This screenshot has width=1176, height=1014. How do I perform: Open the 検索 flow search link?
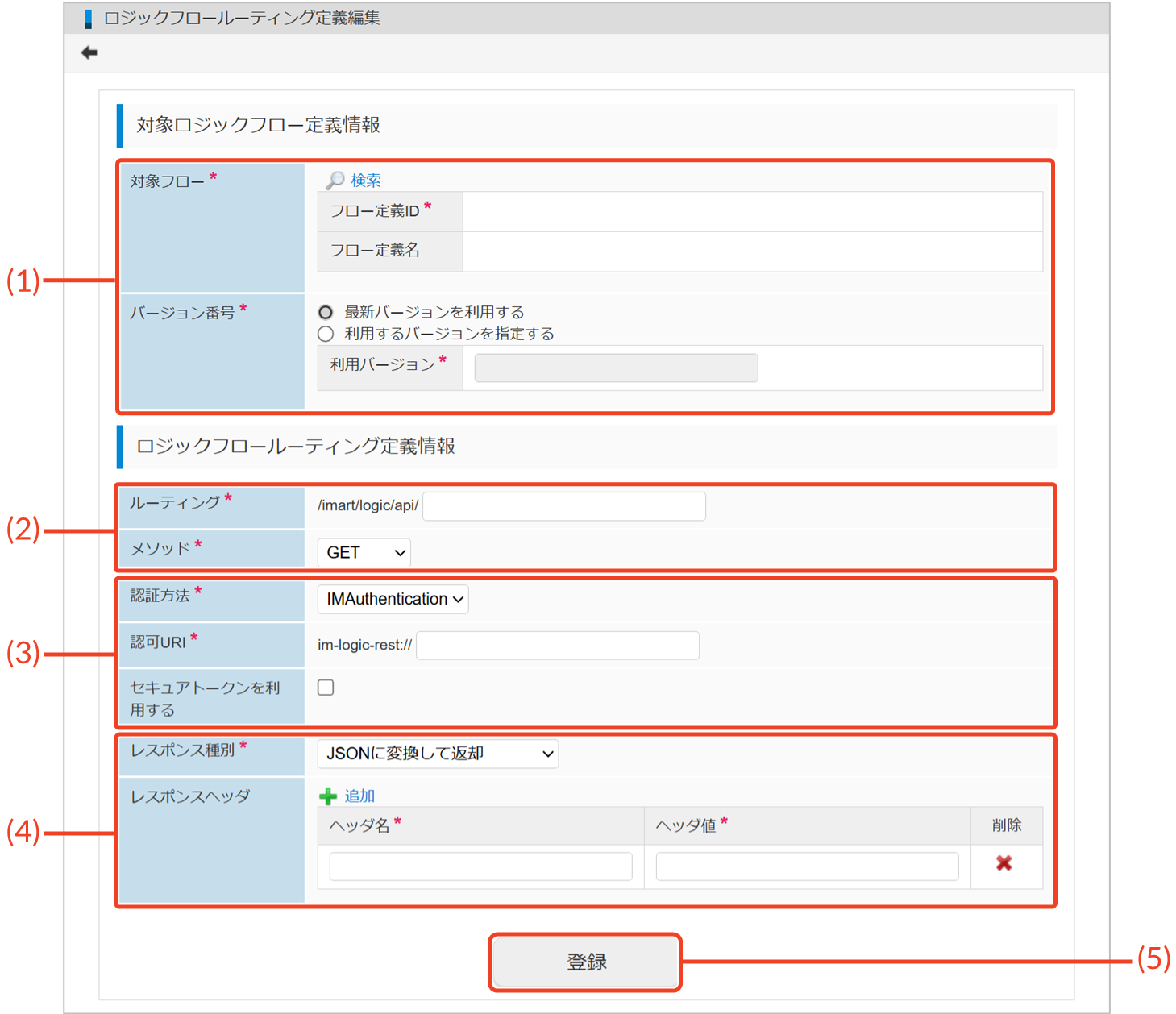(365, 181)
